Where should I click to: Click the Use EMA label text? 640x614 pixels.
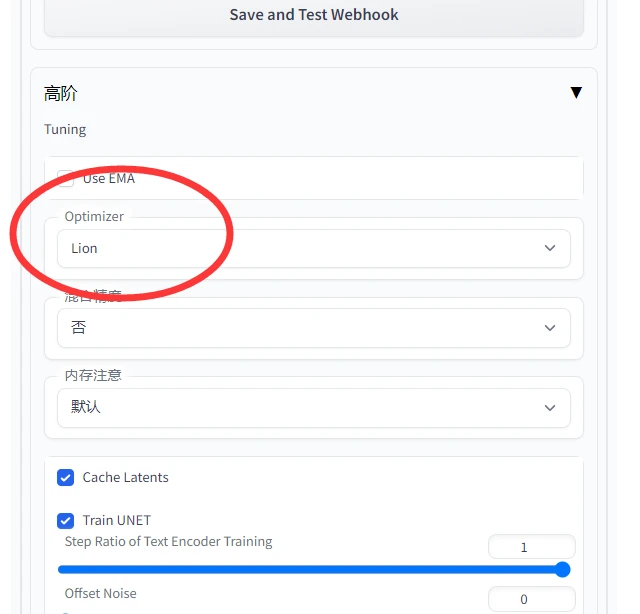(109, 178)
